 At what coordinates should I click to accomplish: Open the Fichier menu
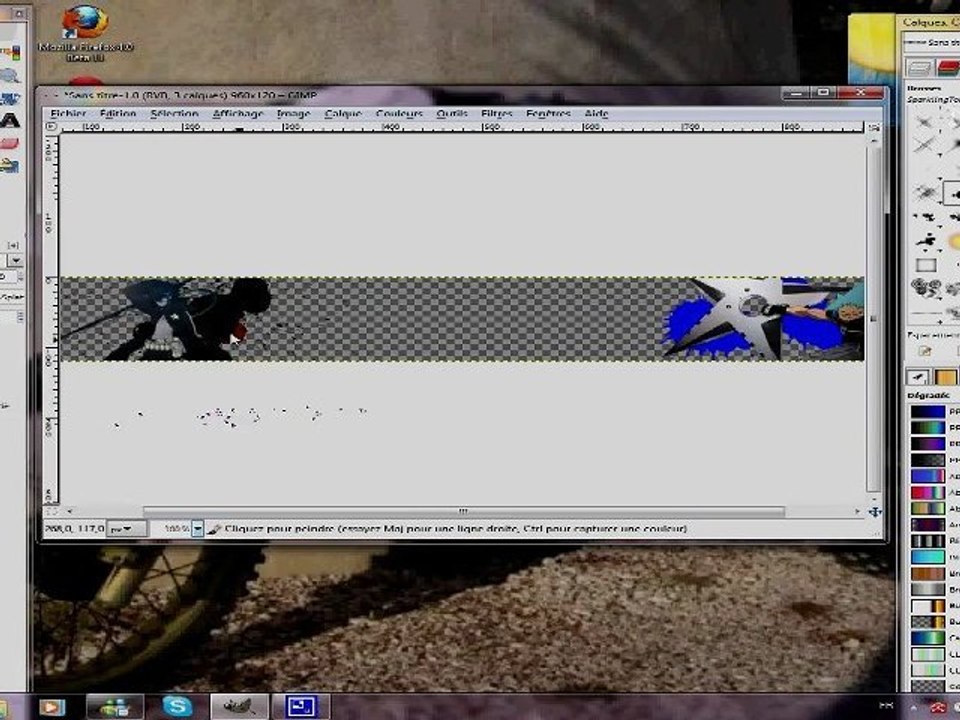coord(68,114)
